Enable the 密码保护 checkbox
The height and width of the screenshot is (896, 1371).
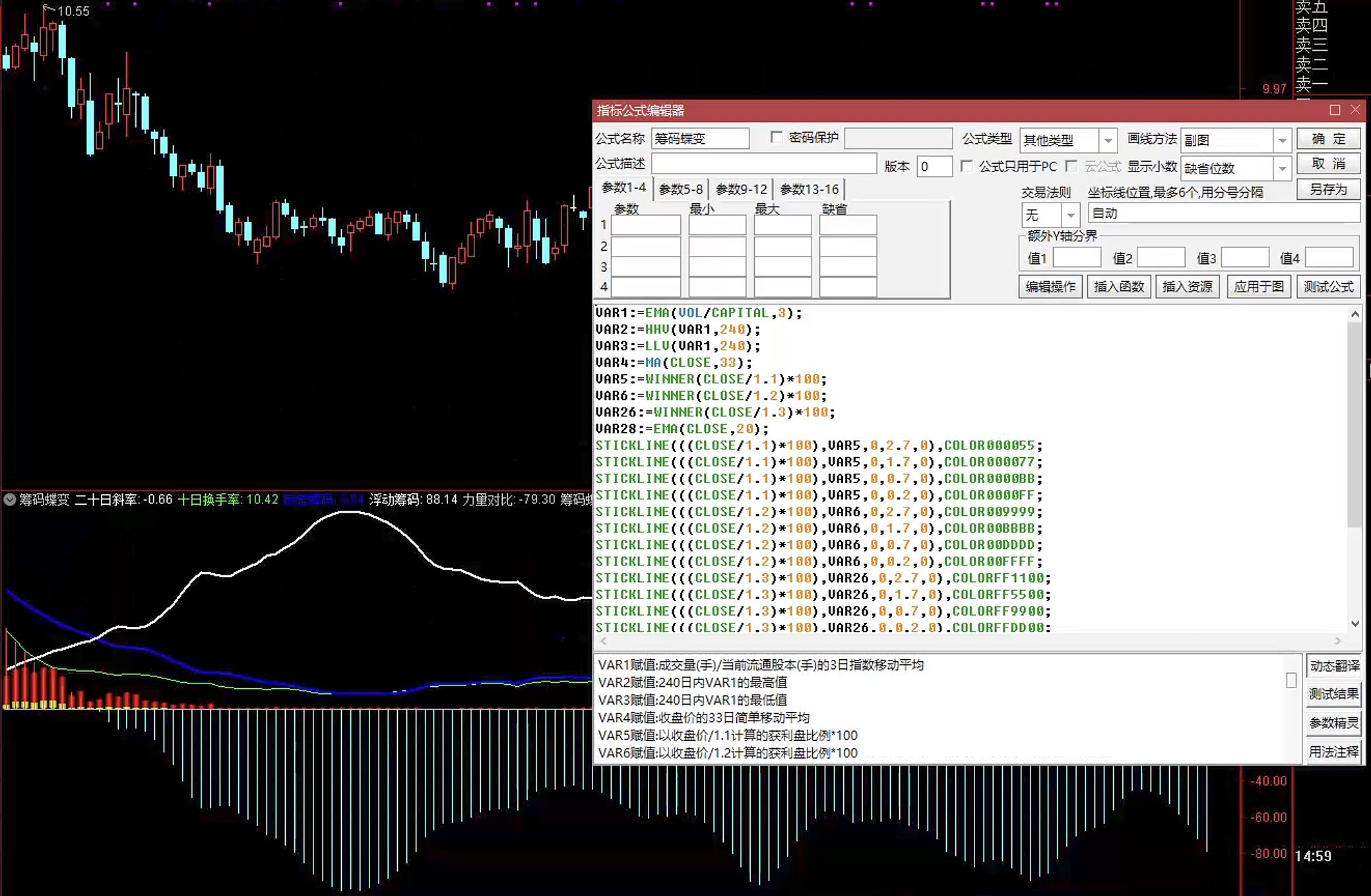tap(777, 137)
